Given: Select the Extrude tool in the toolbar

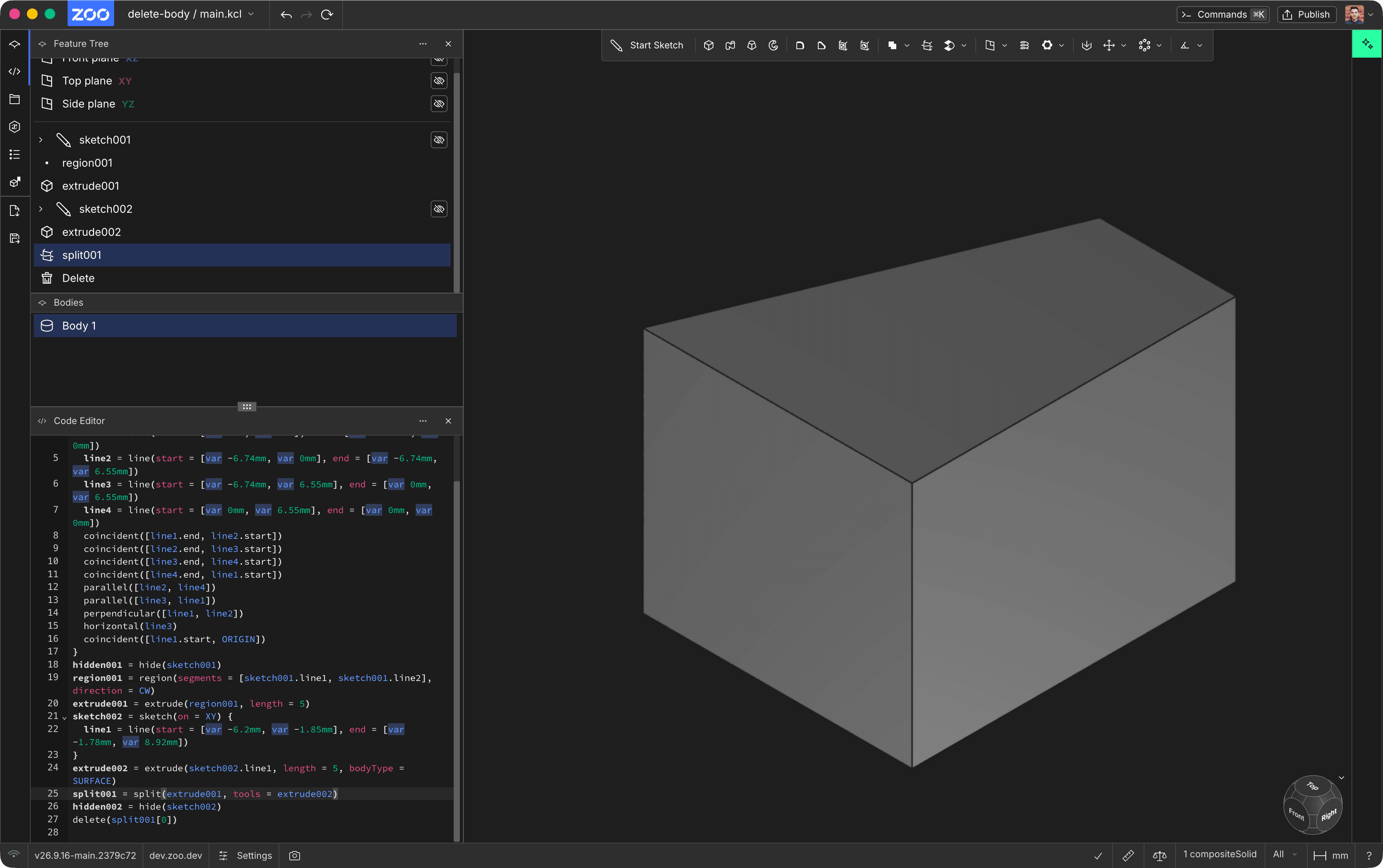Looking at the screenshot, I should pos(708,45).
